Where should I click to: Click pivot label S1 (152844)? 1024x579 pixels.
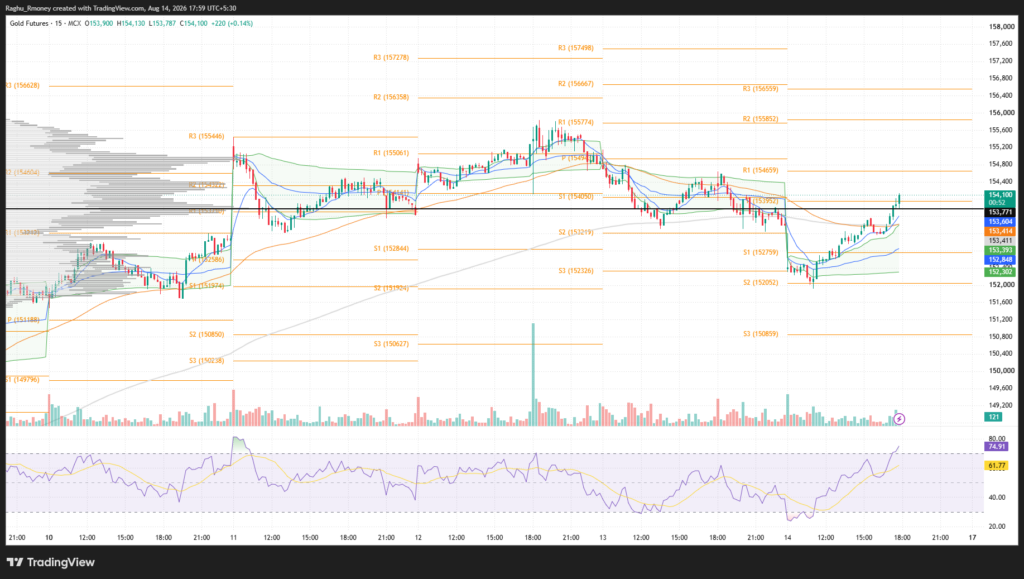pos(391,249)
